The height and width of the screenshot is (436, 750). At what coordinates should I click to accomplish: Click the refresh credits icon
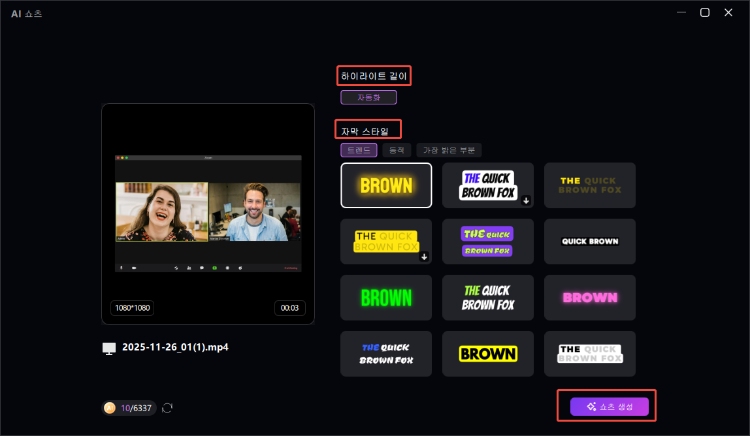[x=167, y=408]
